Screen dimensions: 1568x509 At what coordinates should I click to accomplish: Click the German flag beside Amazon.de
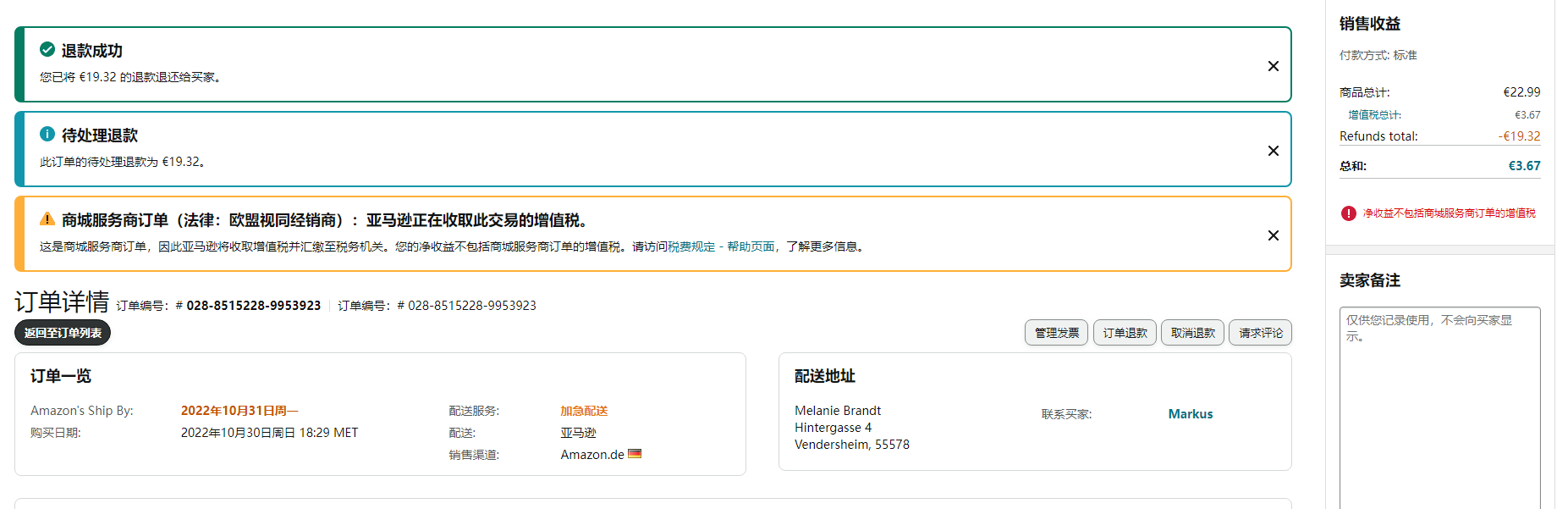click(635, 454)
